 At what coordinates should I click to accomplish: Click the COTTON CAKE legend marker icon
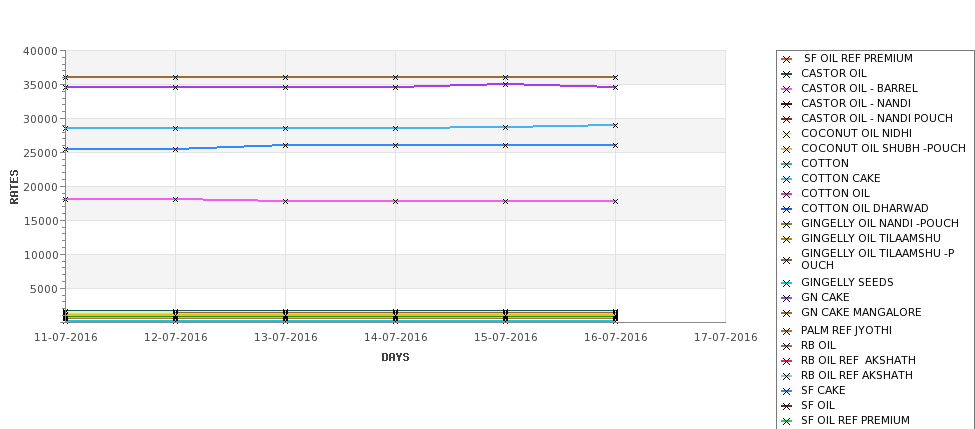(787, 179)
